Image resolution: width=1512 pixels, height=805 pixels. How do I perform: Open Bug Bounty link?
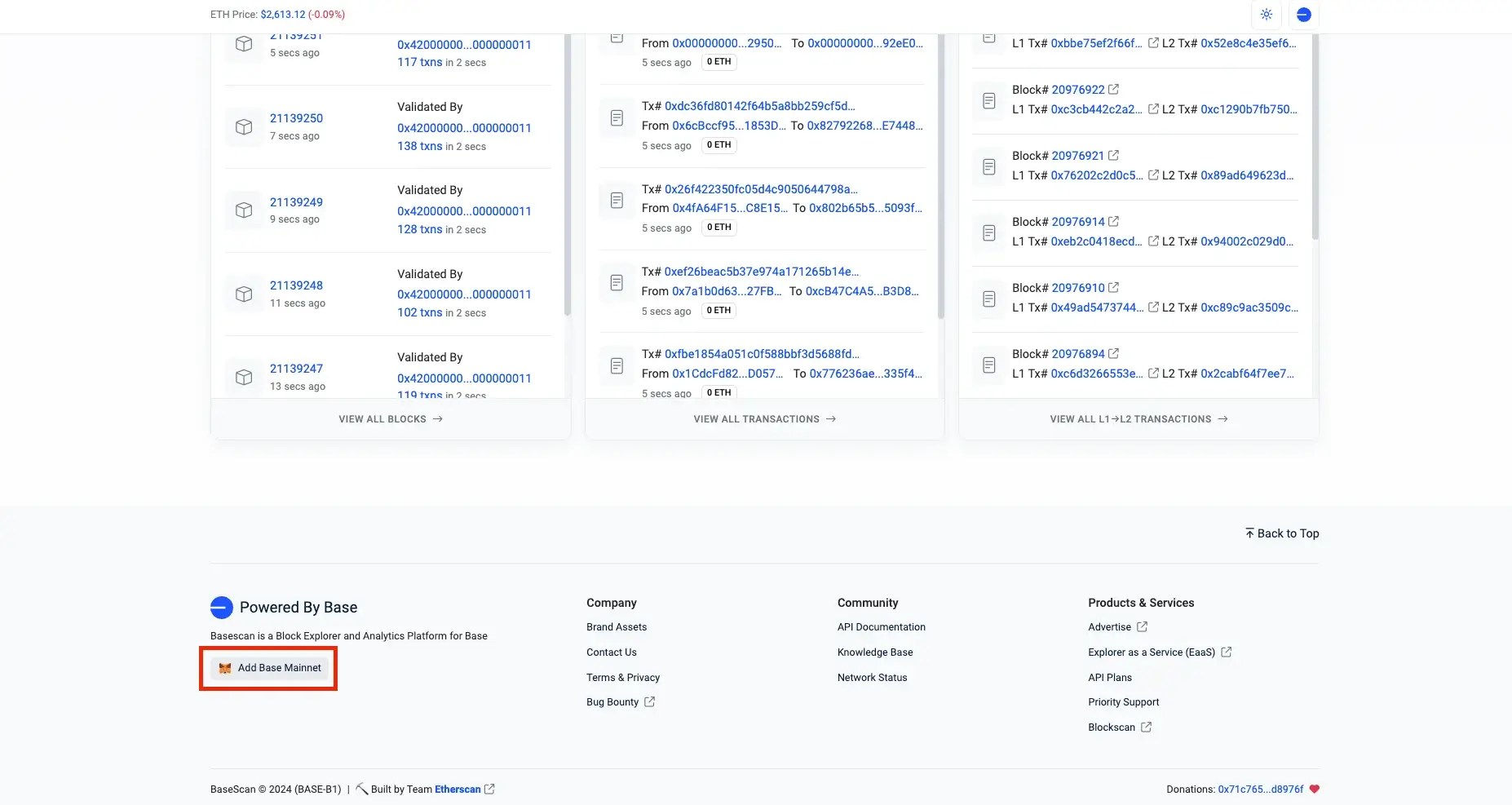pos(621,702)
